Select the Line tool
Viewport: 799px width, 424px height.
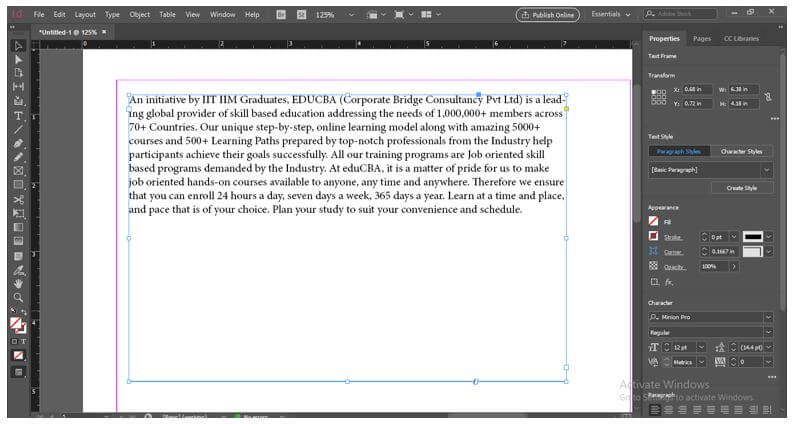(x=18, y=129)
